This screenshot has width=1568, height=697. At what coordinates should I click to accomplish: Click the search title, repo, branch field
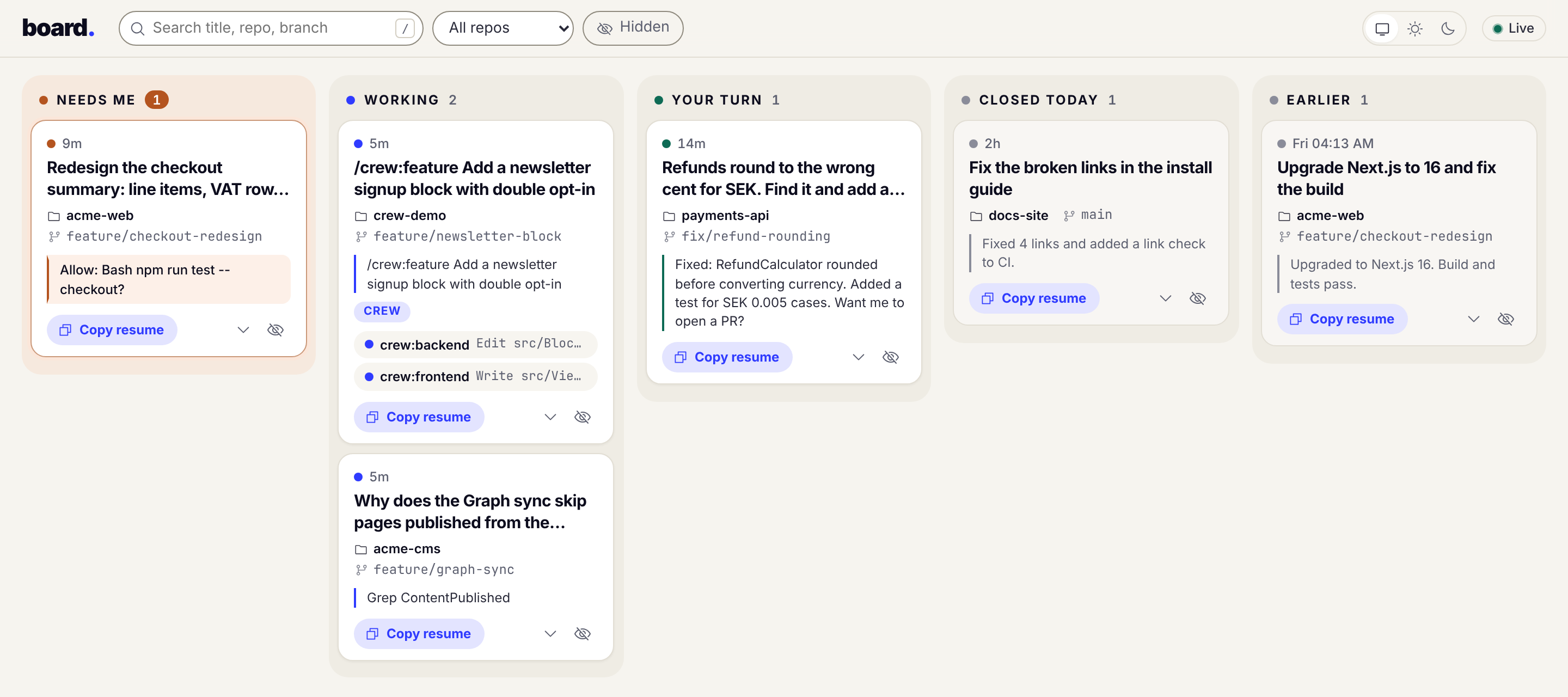point(271,28)
